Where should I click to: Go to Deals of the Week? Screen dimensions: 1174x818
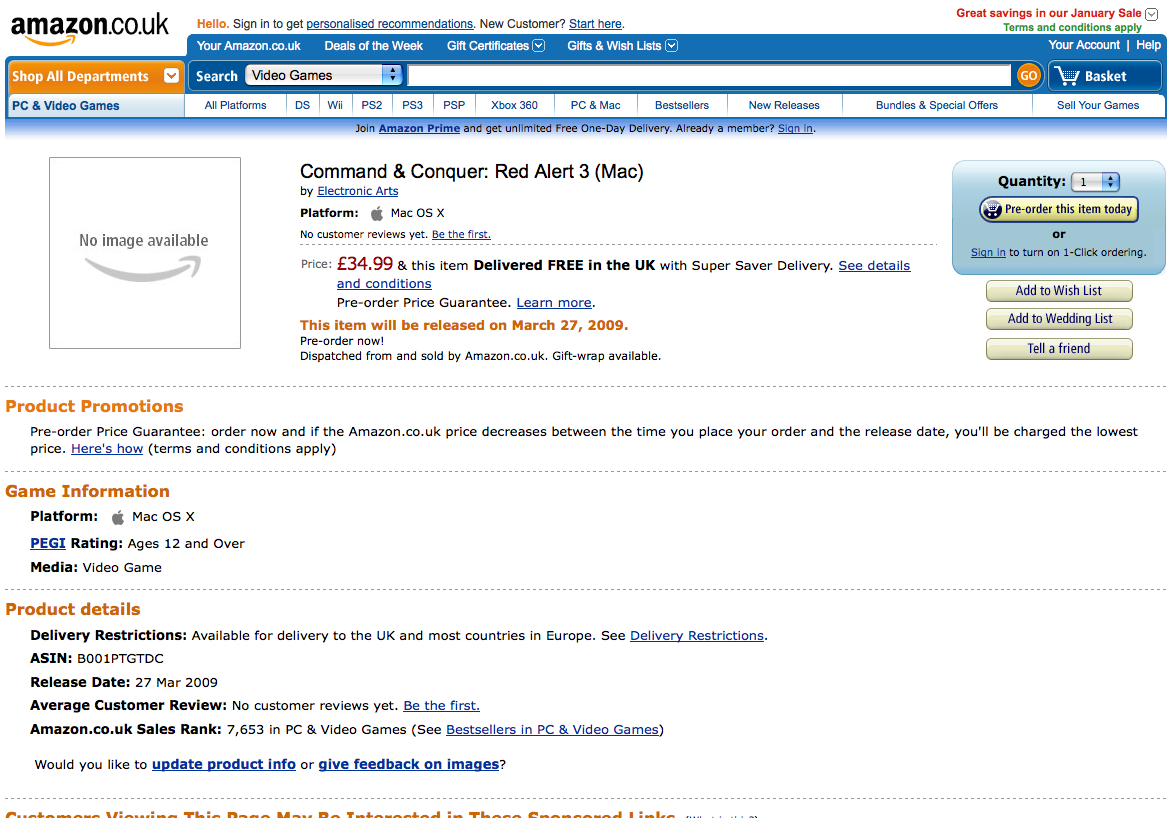[374, 46]
